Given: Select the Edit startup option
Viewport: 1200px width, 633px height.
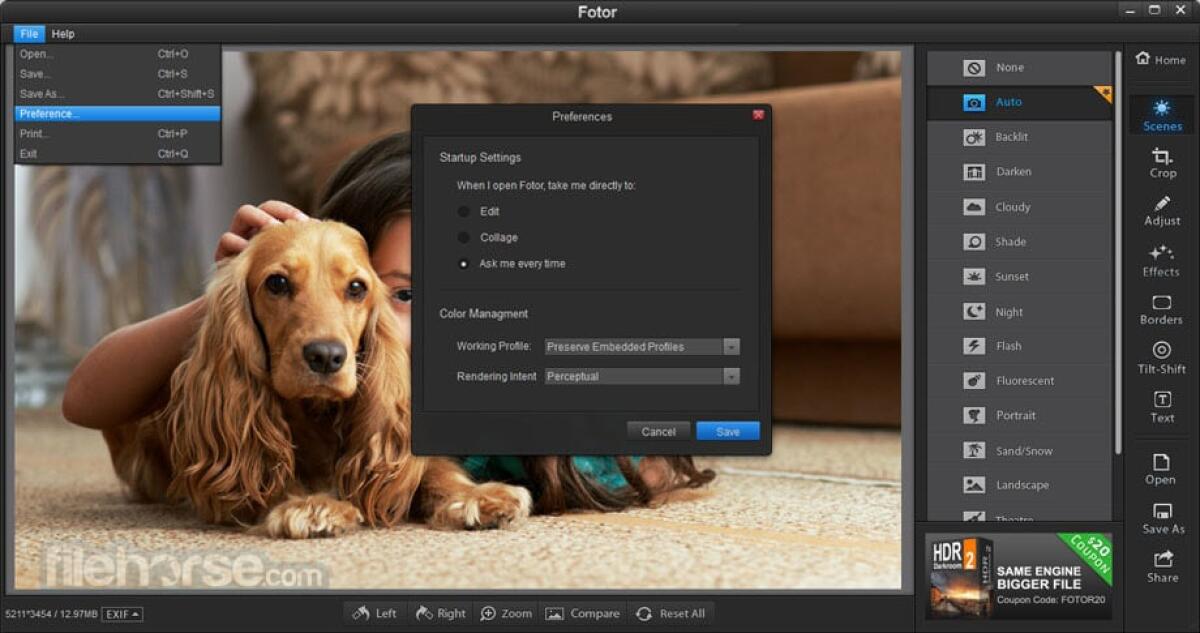Looking at the screenshot, I should pyautogui.click(x=463, y=211).
